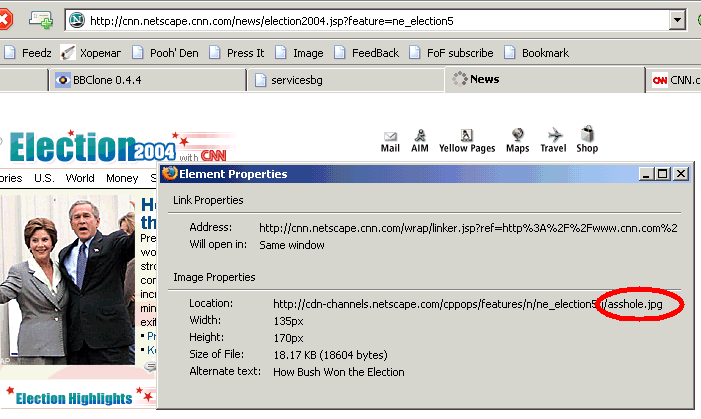Click the Election Highlights heading
Image resolution: width=701 pixels, height=419 pixels.
coord(74,398)
